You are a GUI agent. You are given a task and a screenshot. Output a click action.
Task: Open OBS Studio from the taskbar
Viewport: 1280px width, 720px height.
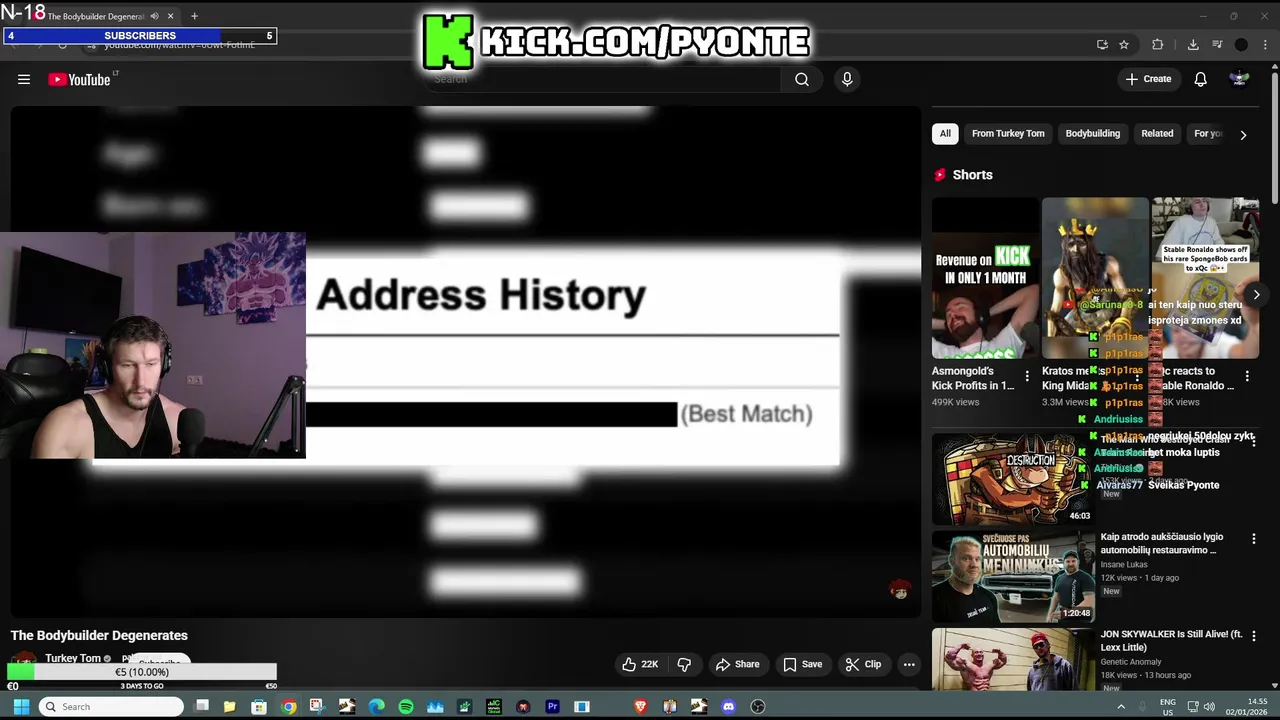click(x=758, y=706)
